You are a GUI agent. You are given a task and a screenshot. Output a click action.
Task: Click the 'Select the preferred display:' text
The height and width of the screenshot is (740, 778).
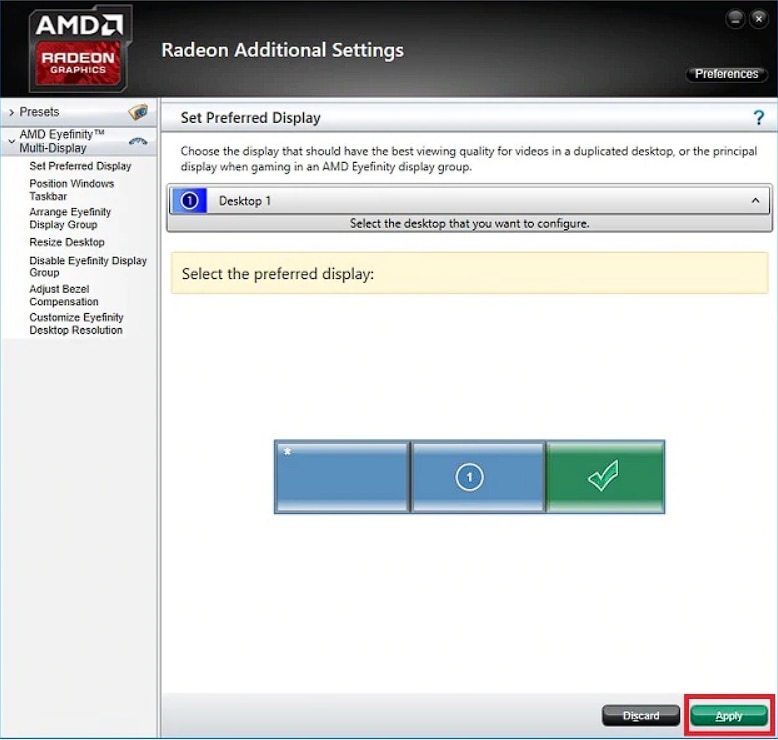(x=278, y=274)
